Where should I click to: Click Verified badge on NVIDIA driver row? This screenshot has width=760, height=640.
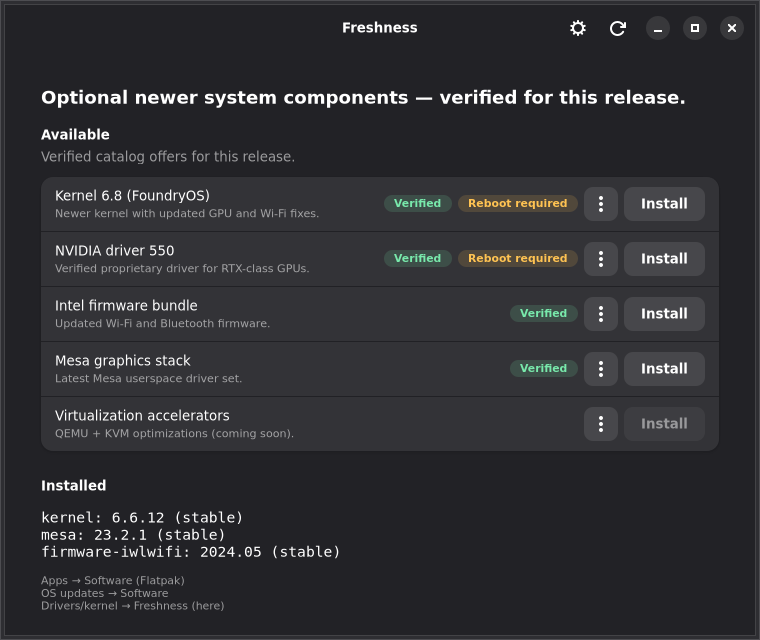pos(417,258)
